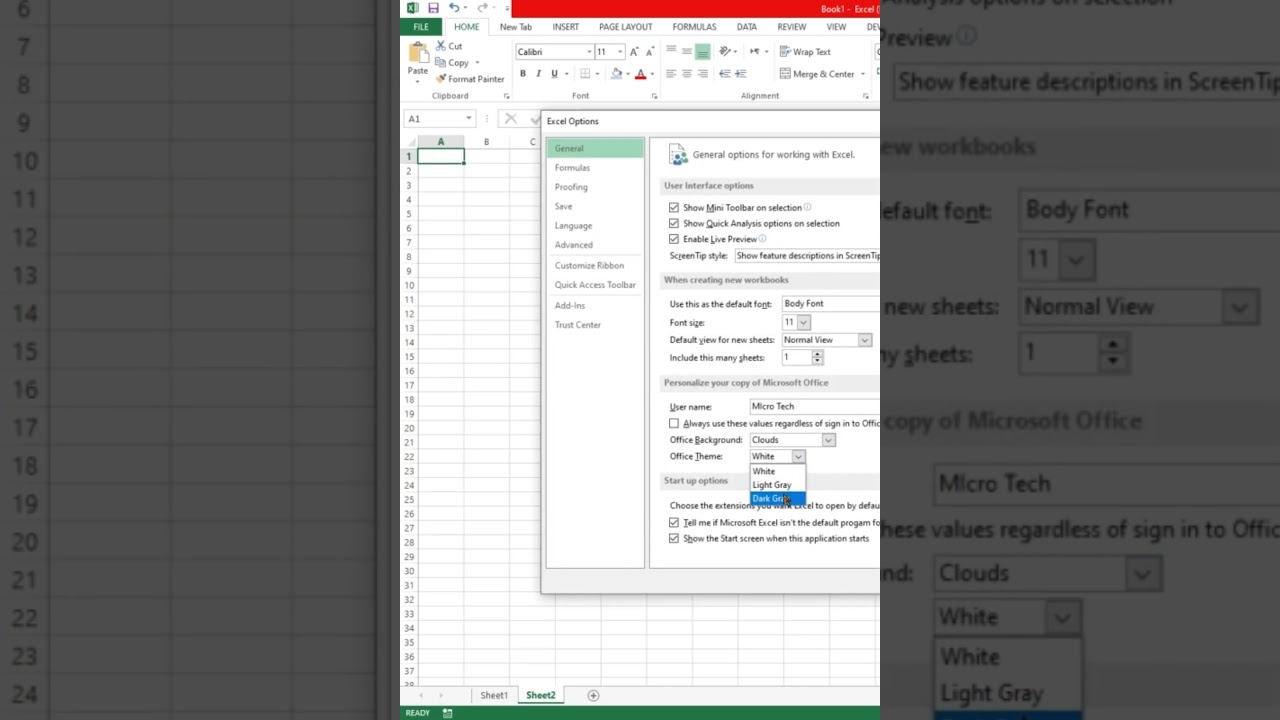This screenshot has width=1280, height=720.
Task: Click the sheets count stepper arrows
Action: pos(817,358)
